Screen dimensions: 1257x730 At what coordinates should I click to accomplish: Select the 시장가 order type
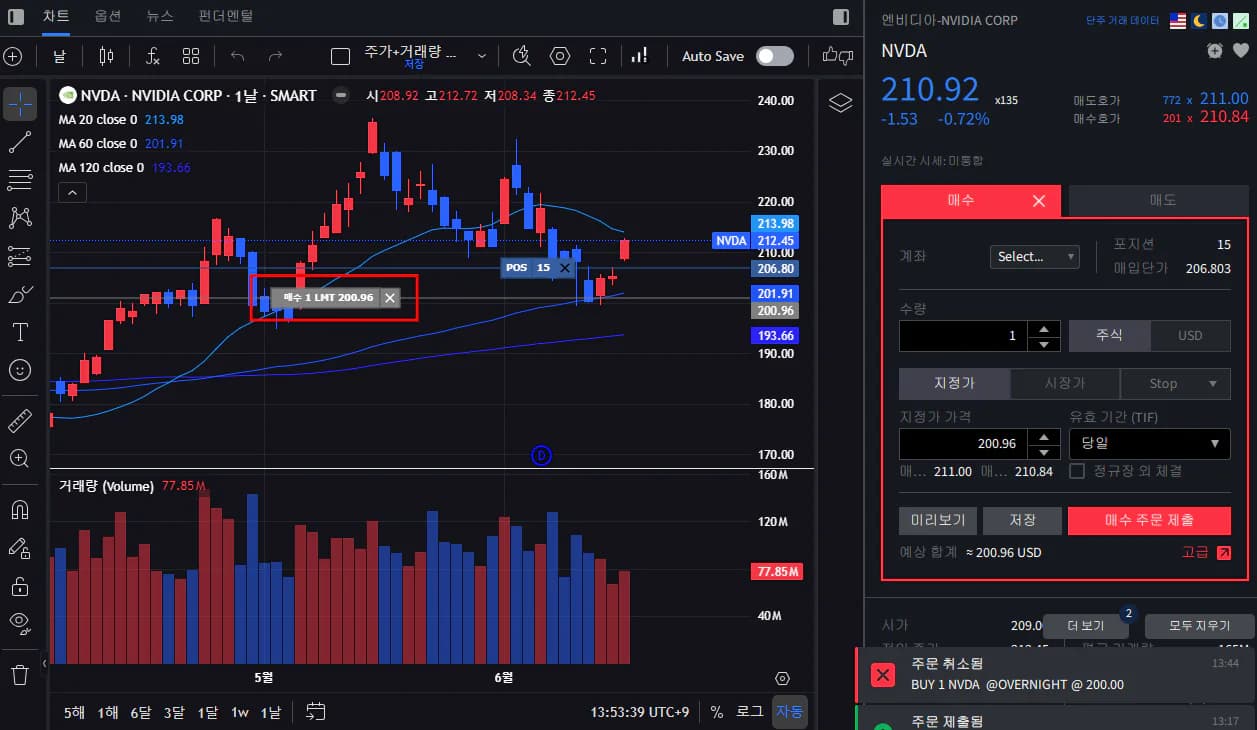(1065, 384)
